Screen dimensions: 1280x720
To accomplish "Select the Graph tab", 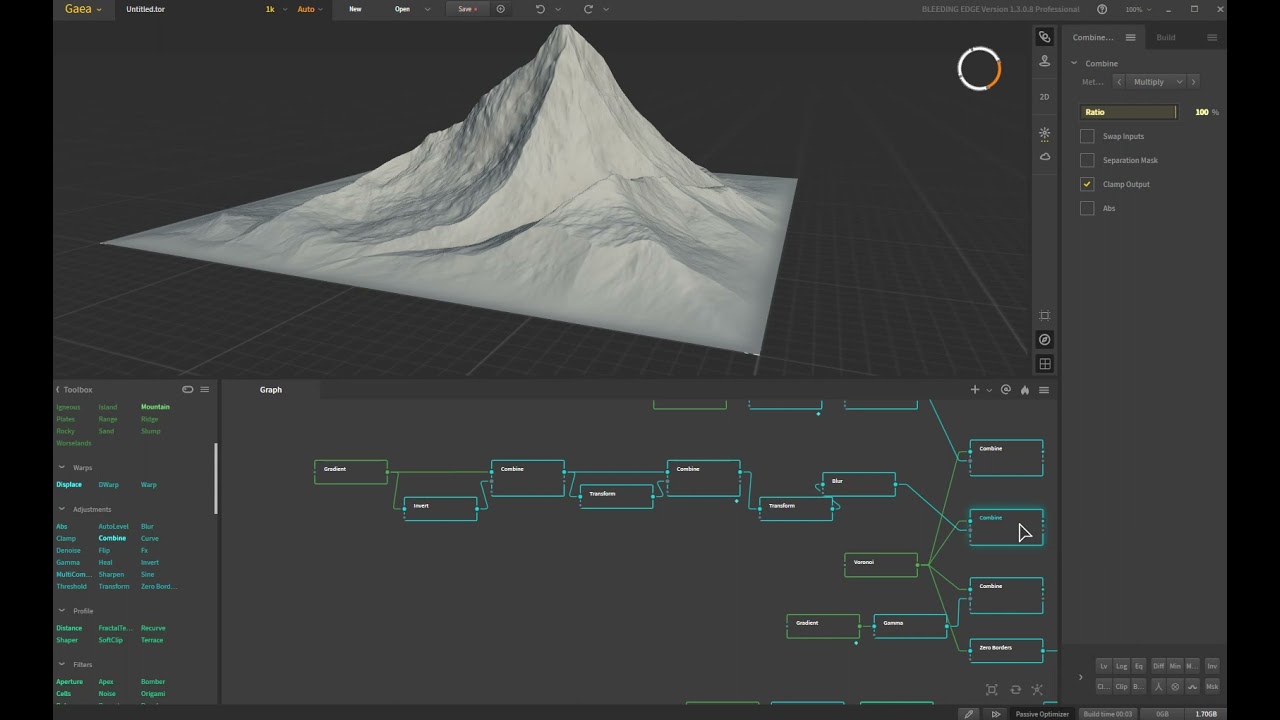I will (x=271, y=390).
